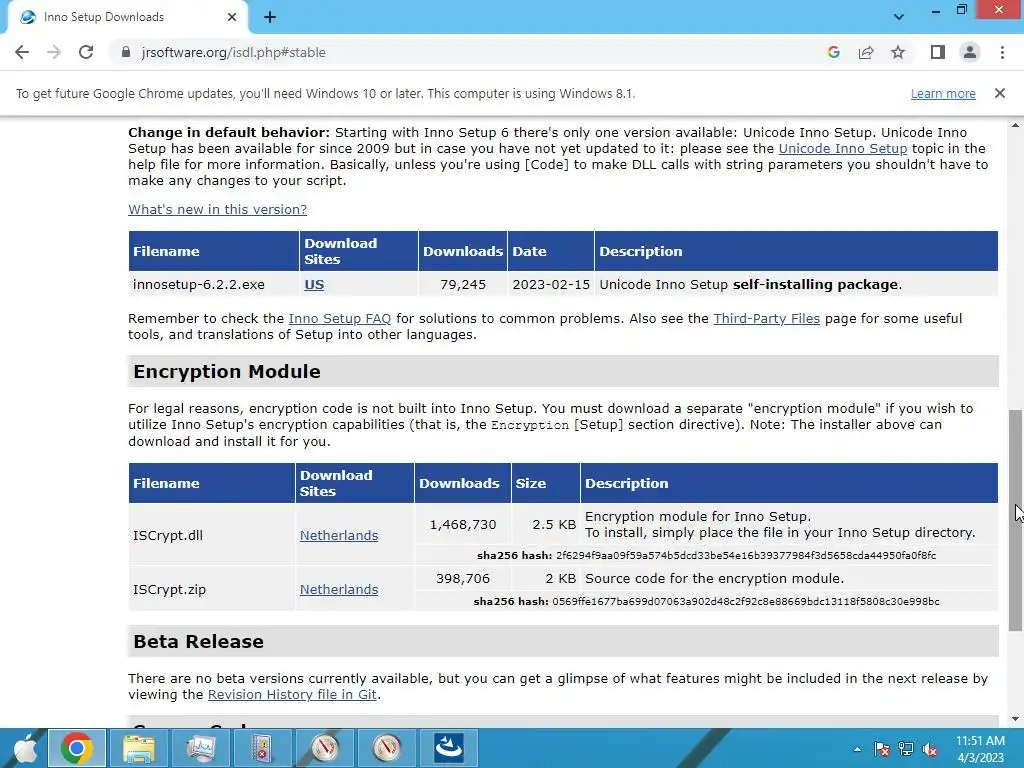Open the Start menu apple icon
This screenshot has height=768, width=1024.
click(25, 748)
